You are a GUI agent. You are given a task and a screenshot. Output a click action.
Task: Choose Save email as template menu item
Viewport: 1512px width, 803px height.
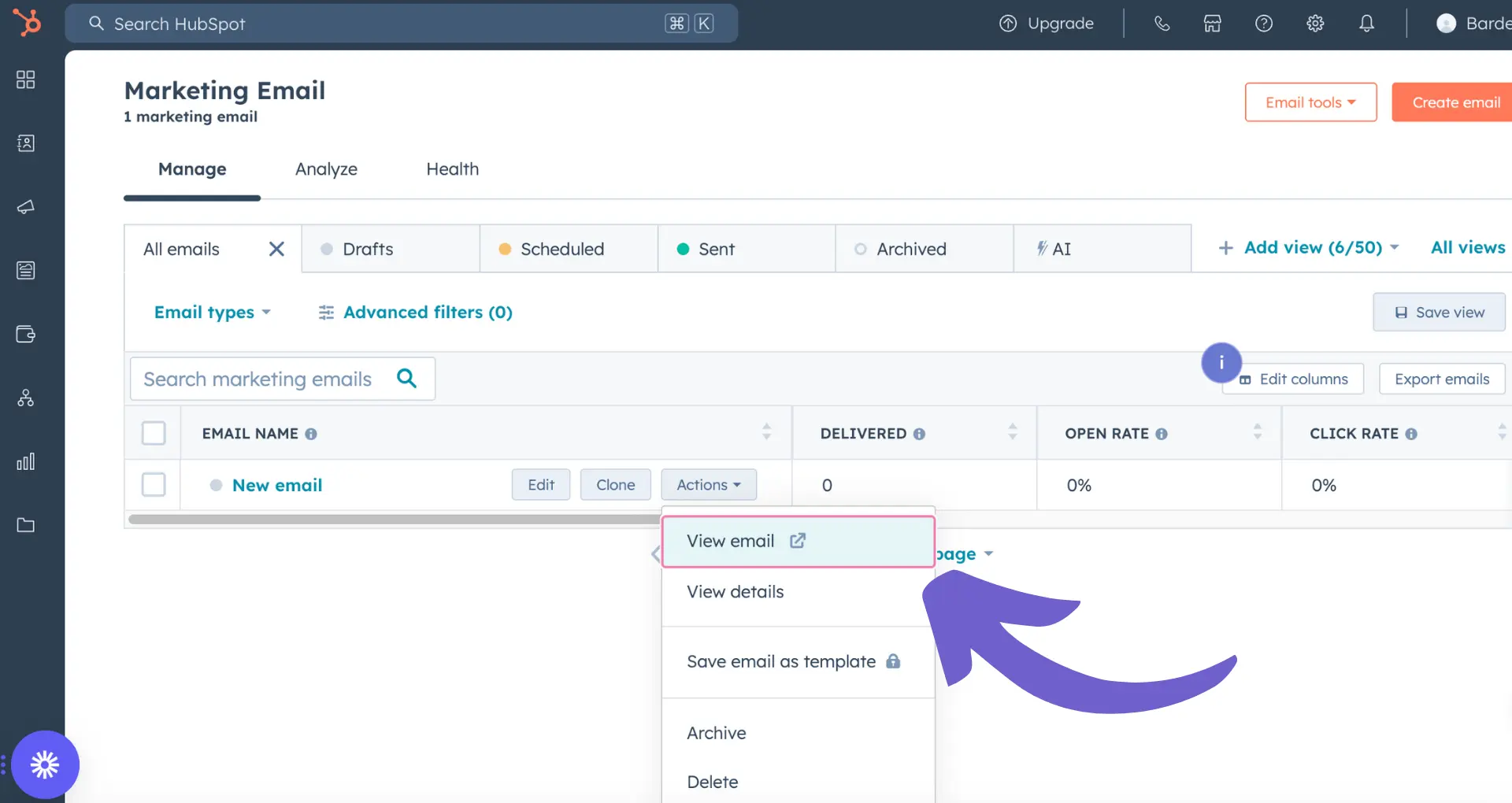coord(798,662)
